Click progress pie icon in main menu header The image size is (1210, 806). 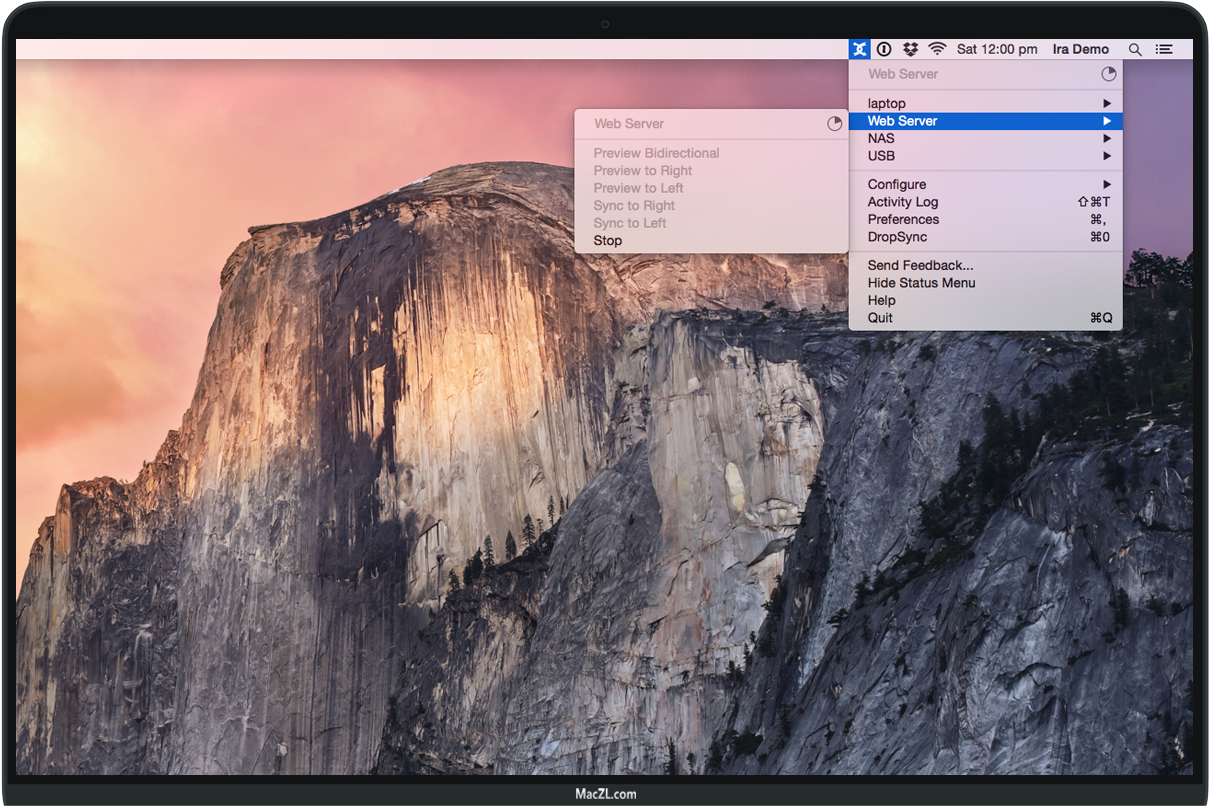tap(1108, 74)
